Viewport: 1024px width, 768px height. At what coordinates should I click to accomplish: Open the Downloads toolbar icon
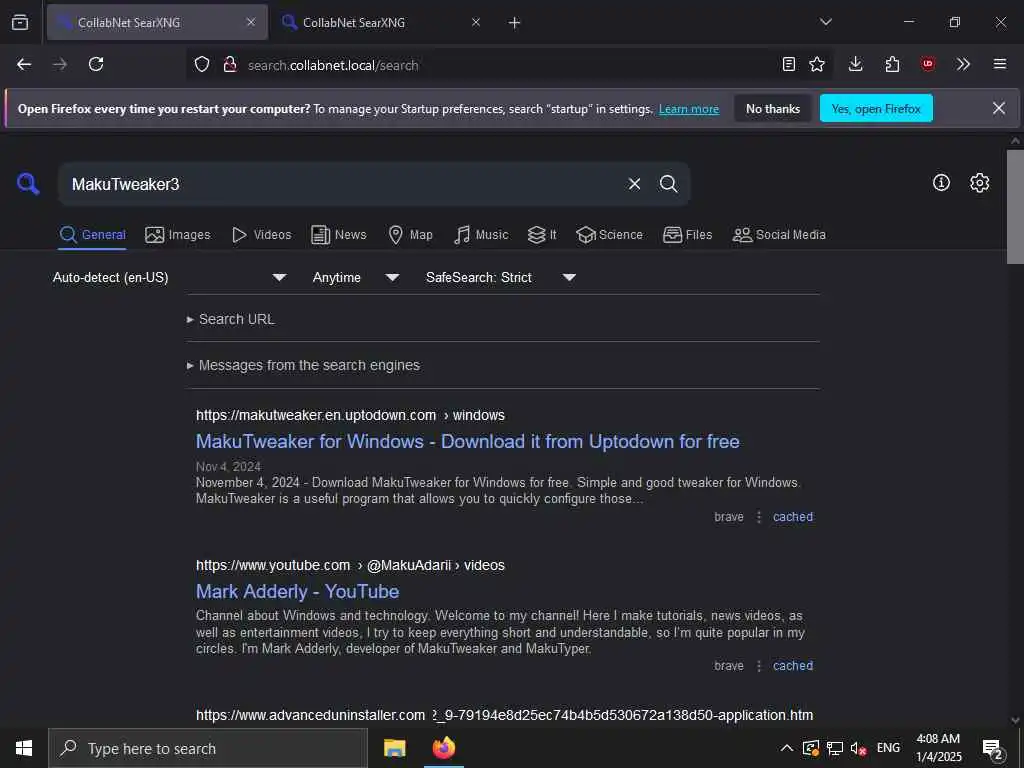point(856,64)
